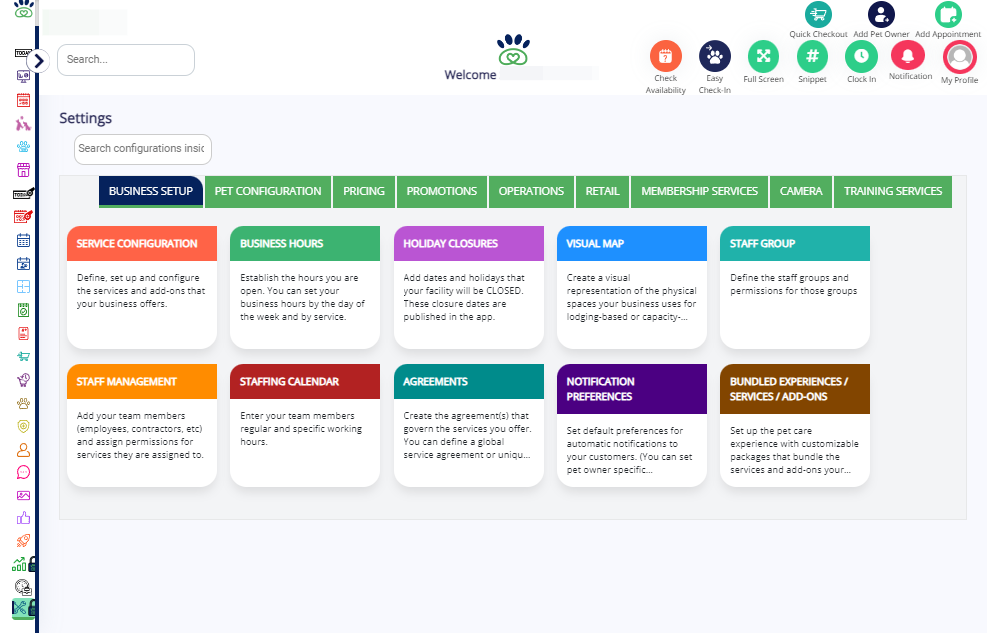This screenshot has width=987, height=633.
Task: Toggle Full Screen mode icon
Action: (764, 57)
